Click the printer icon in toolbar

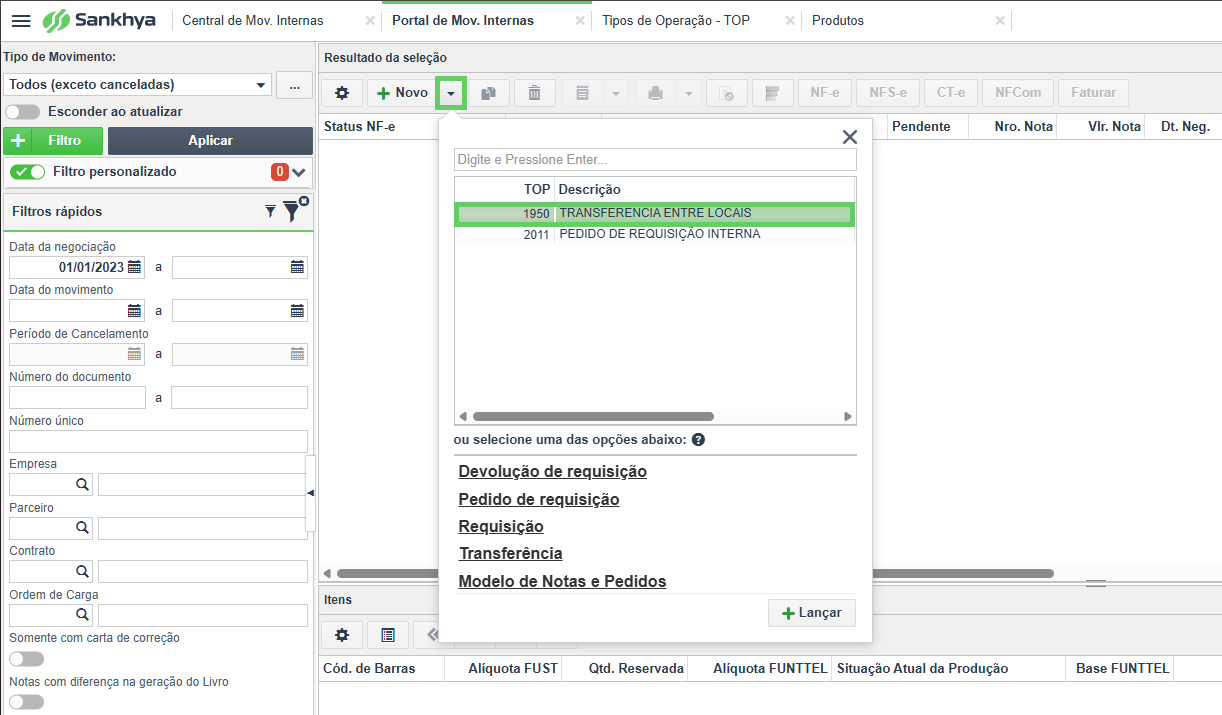tap(655, 93)
